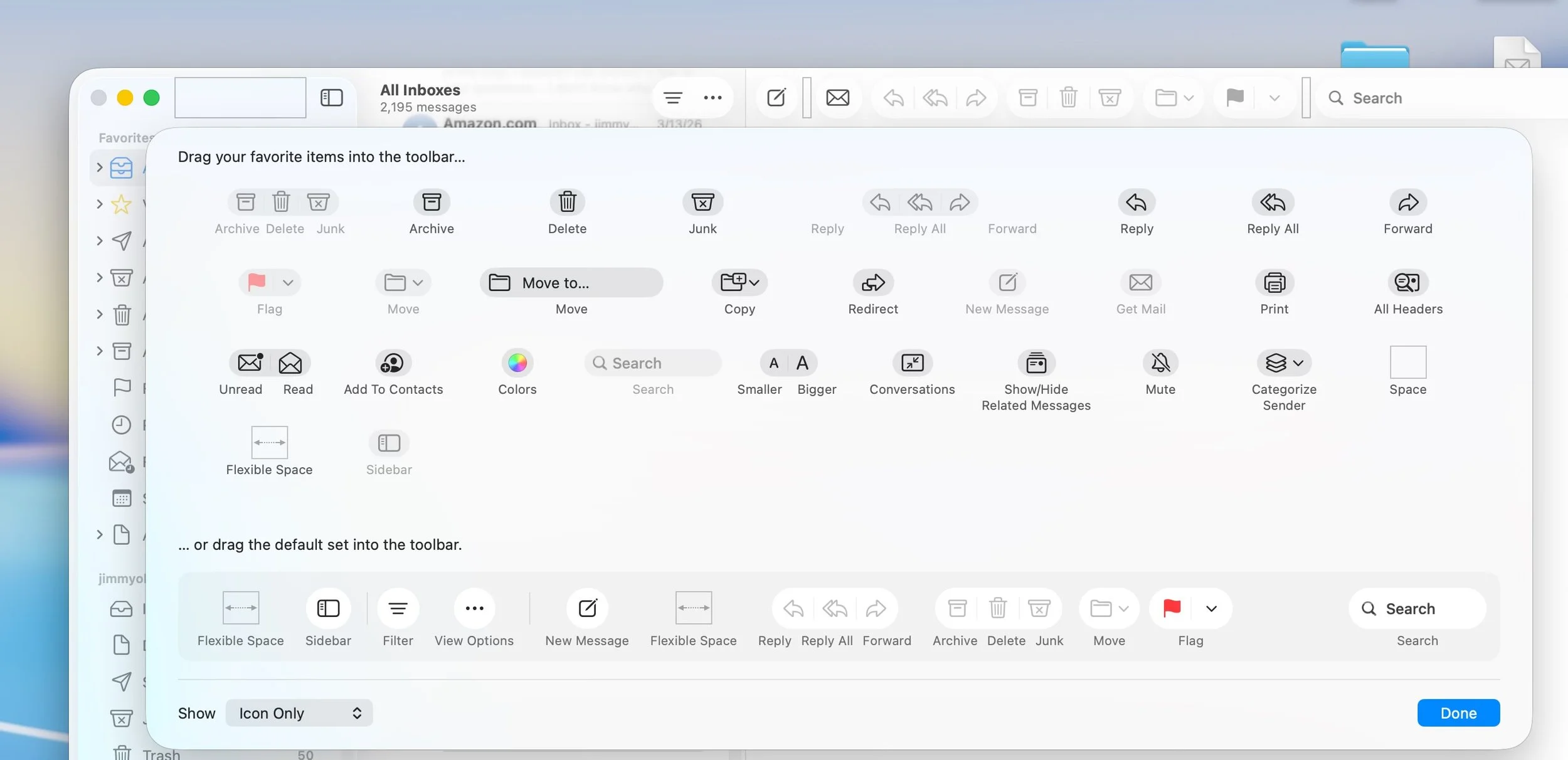Click the Read open-envelope toggle icon

point(290,363)
